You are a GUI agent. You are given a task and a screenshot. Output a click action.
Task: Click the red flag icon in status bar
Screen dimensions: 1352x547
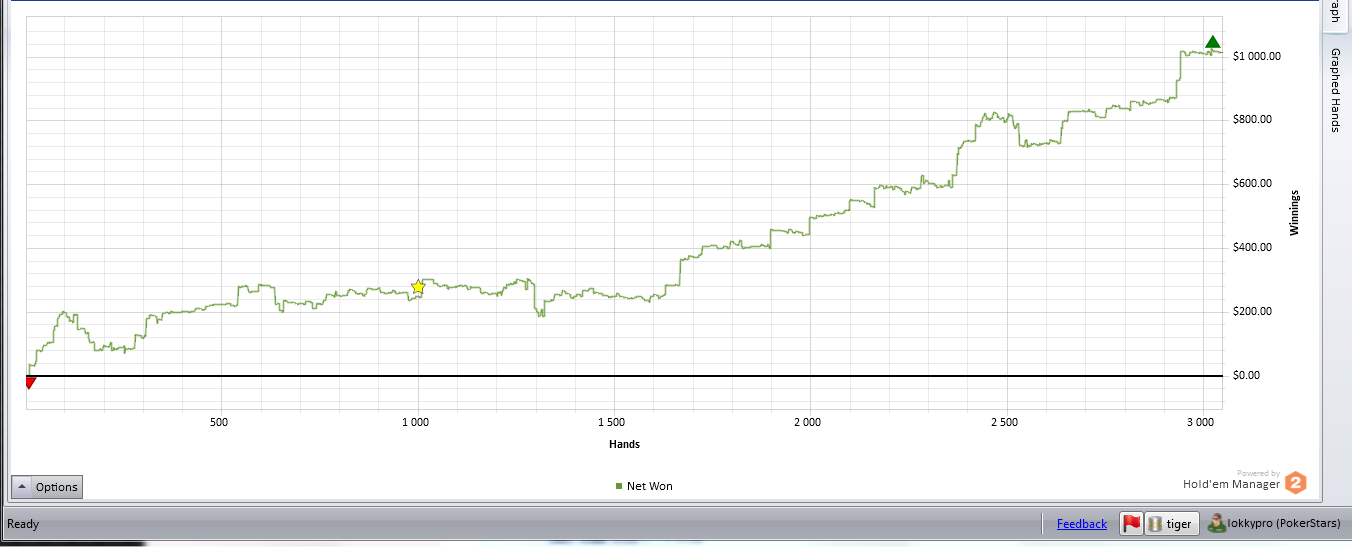pyautogui.click(x=1131, y=523)
